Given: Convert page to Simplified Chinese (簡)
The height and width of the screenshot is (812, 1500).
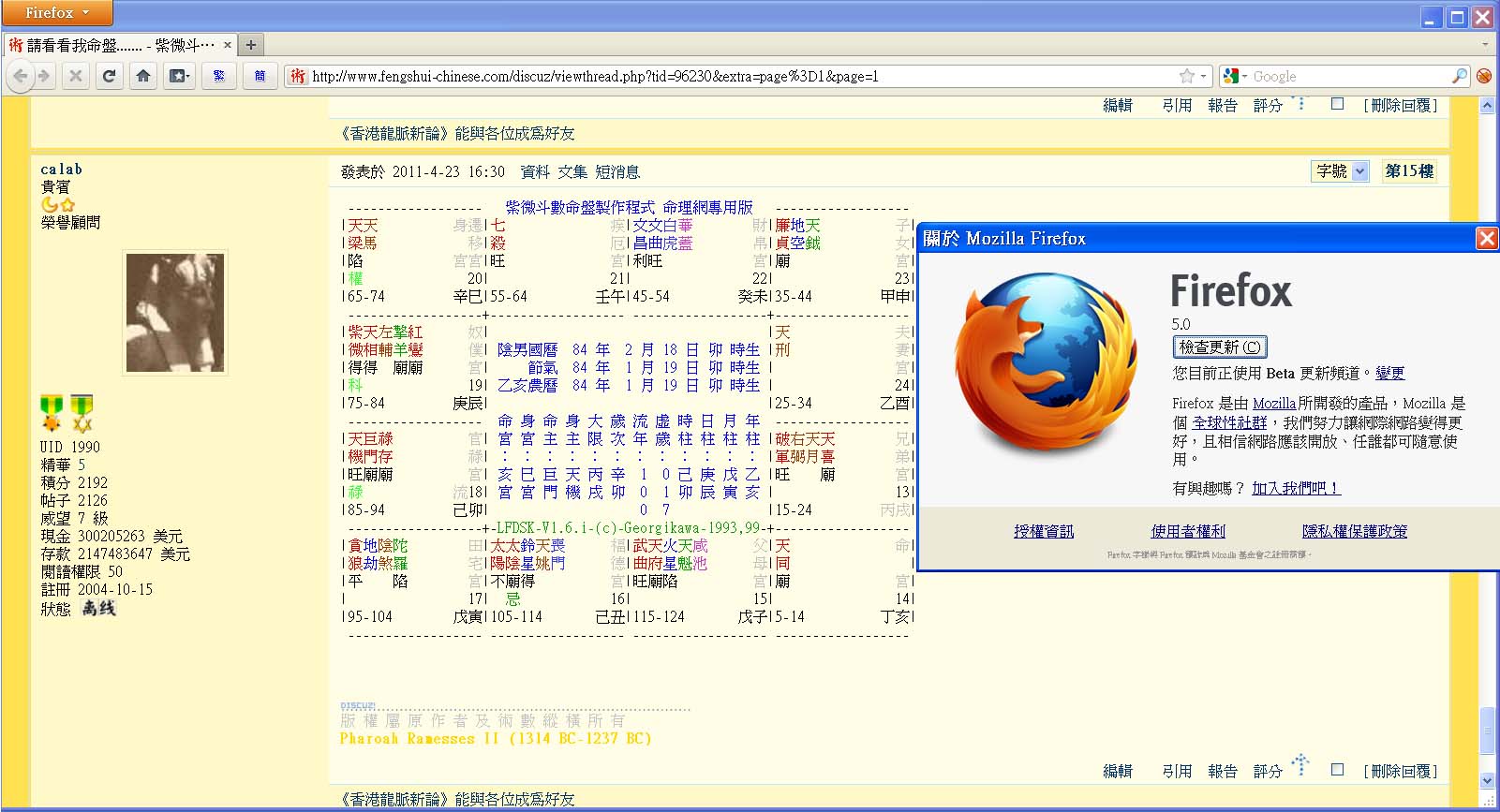Looking at the screenshot, I should coord(260,76).
